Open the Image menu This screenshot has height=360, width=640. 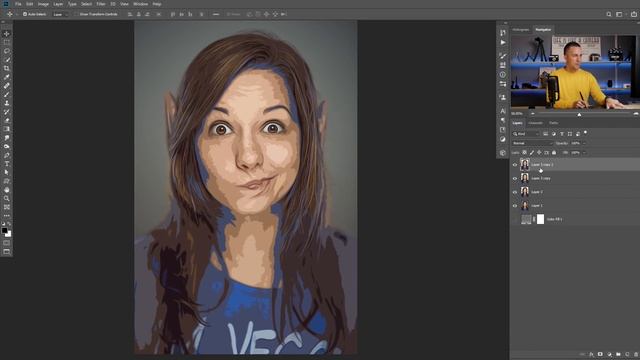tap(43, 4)
